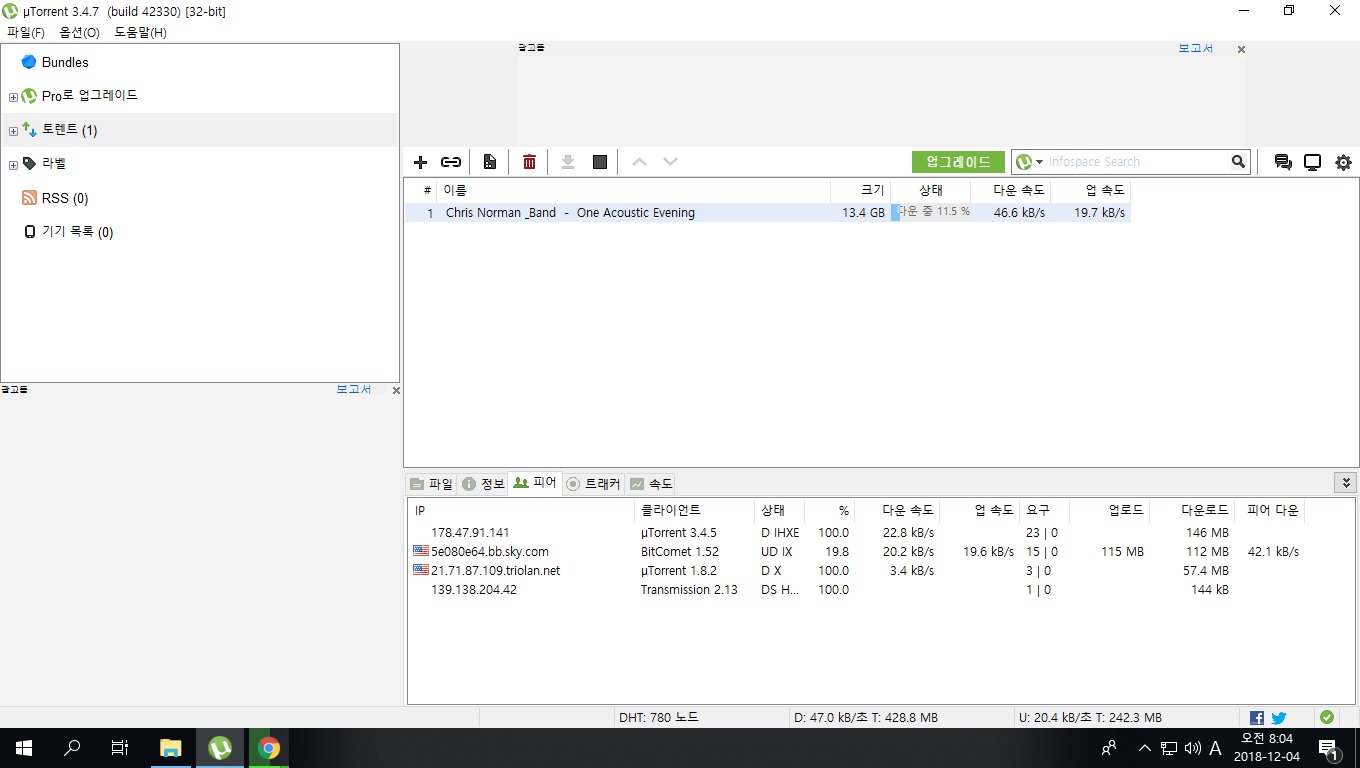The image size is (1360, 768).
Task: Click the download progress bar of Chris Norman torrent
Action: point(931,212)
